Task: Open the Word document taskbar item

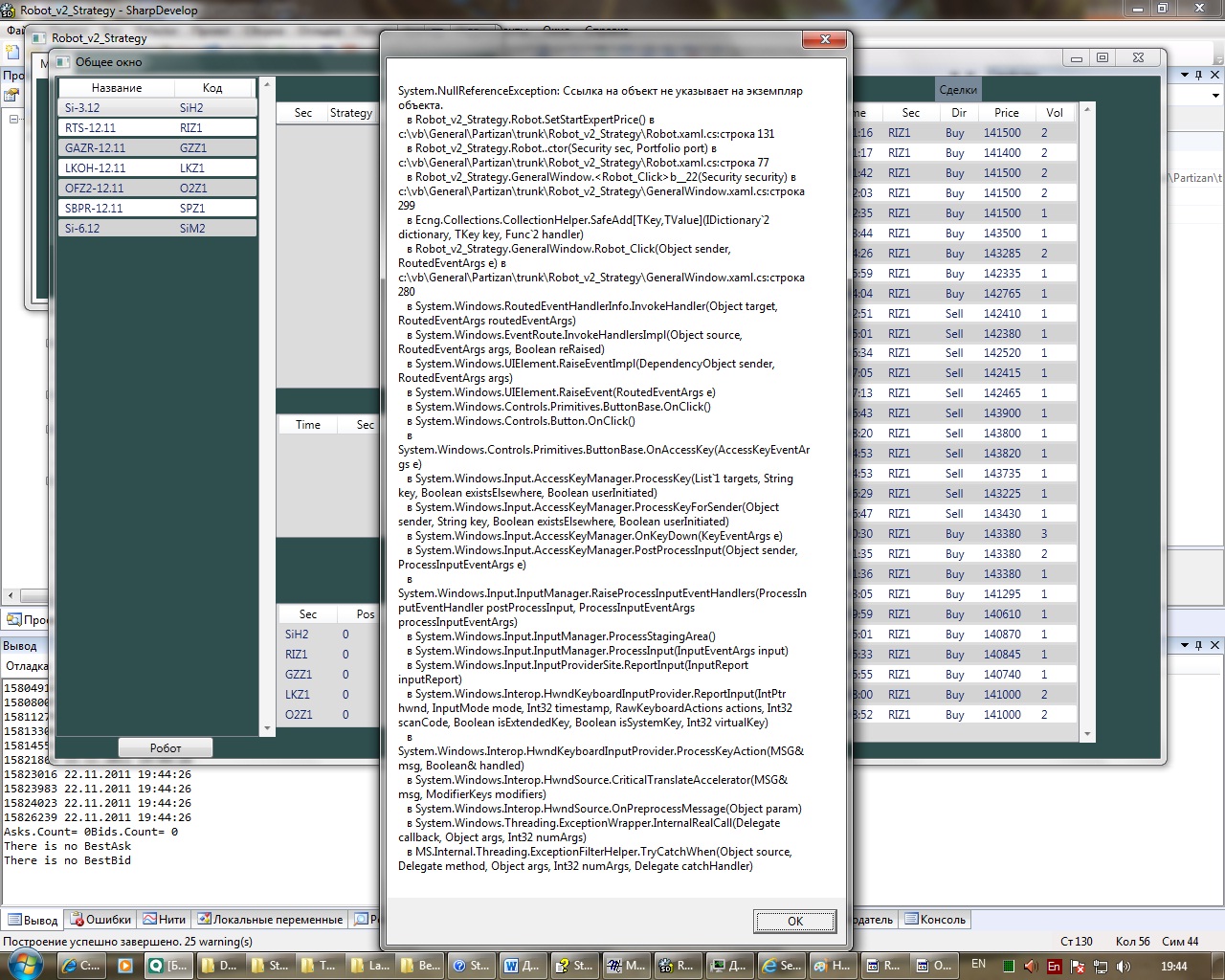Action: [x=522, y=966]
